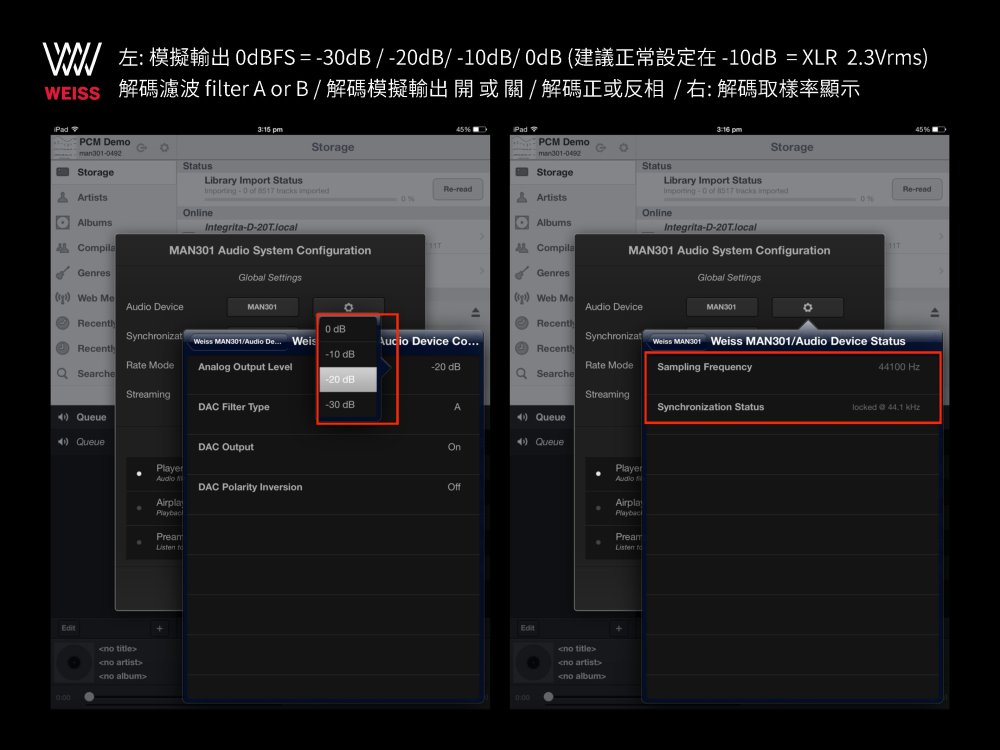The height and width of the screenshot is (750, 1000).
Task: Click playback position knob in right iPad
Action: click(548, 697)
